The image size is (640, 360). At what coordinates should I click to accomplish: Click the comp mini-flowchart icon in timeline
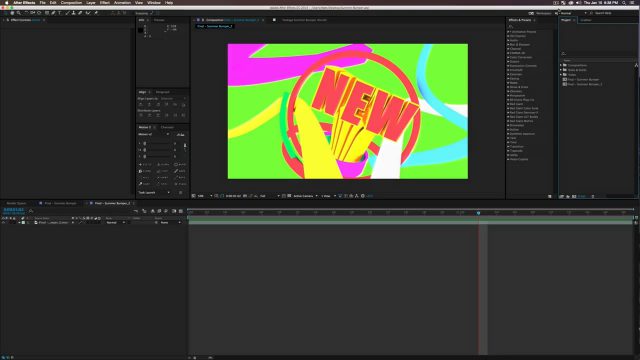pos(136,211)
